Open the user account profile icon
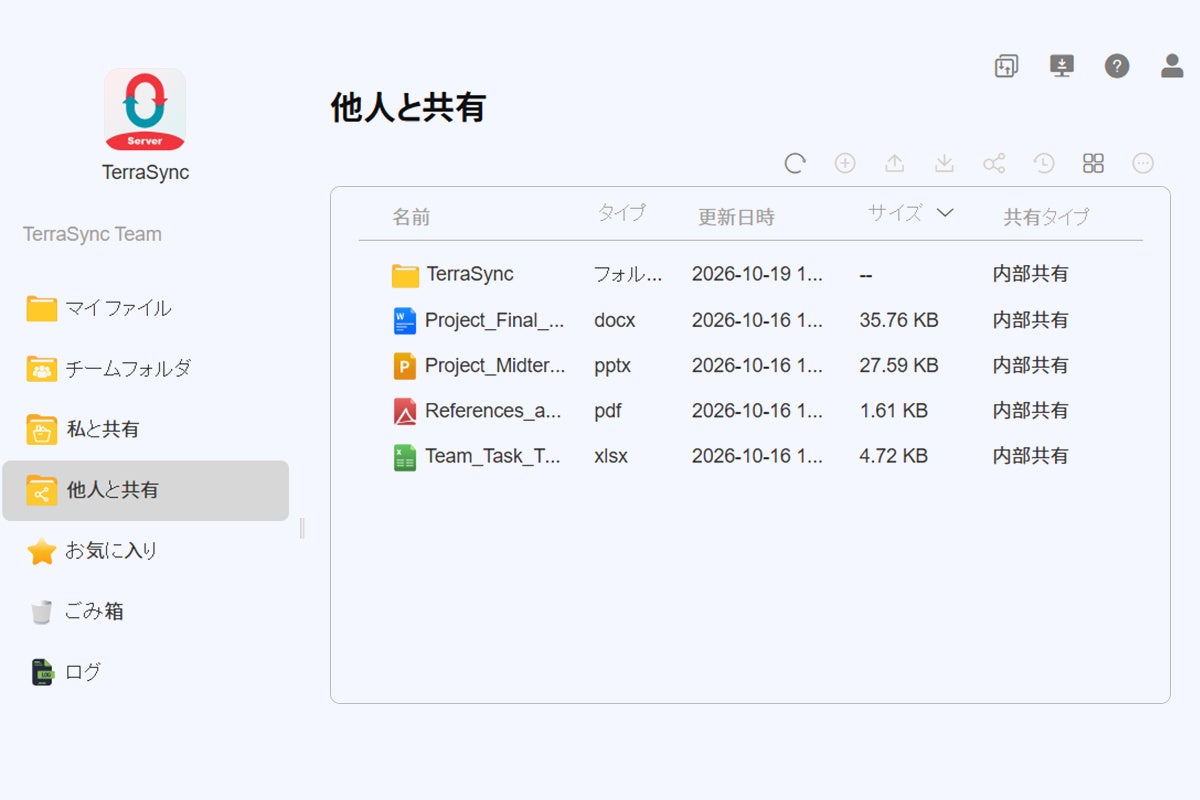Viewport: 1200px width, 800px height. [x=1172, y=66]
